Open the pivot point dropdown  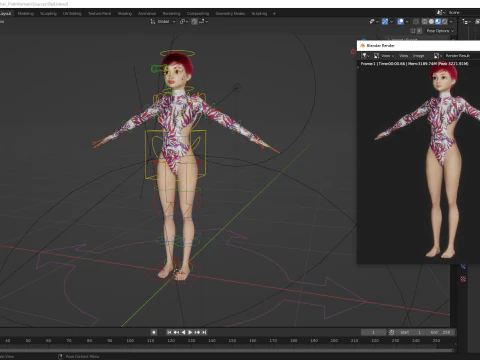(184, 21)
